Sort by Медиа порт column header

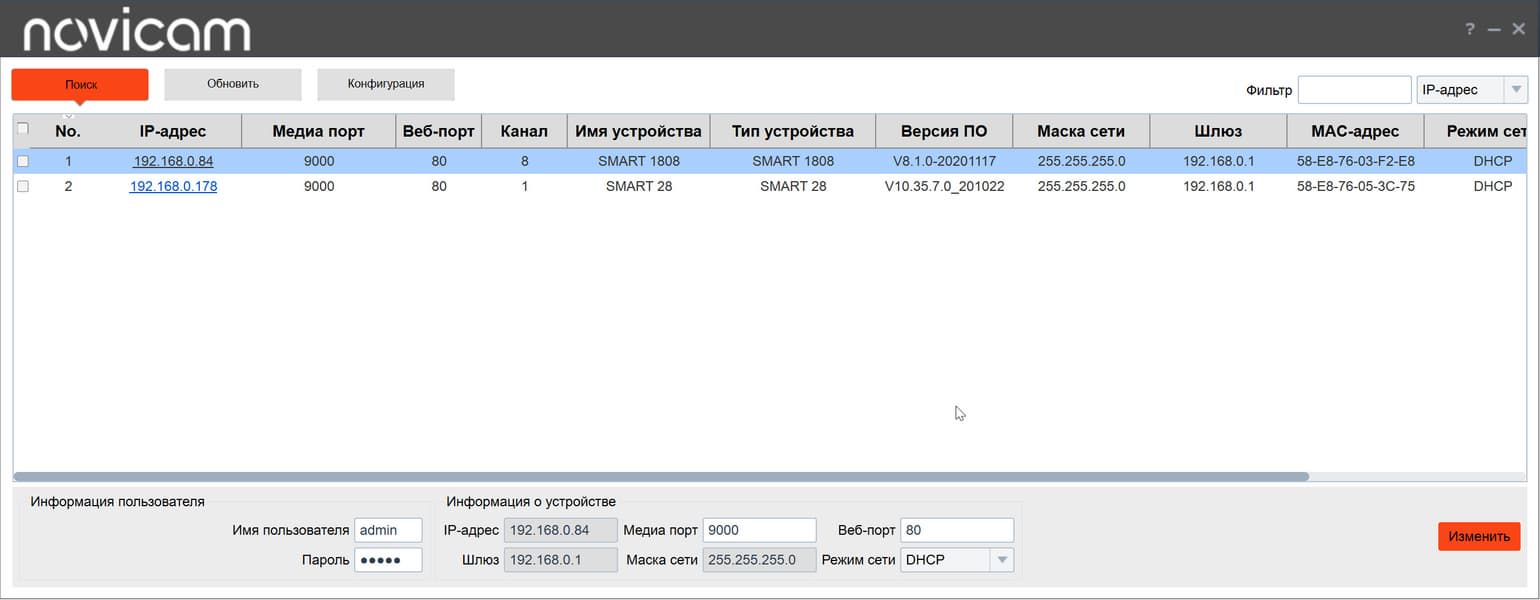coord(319,131)
